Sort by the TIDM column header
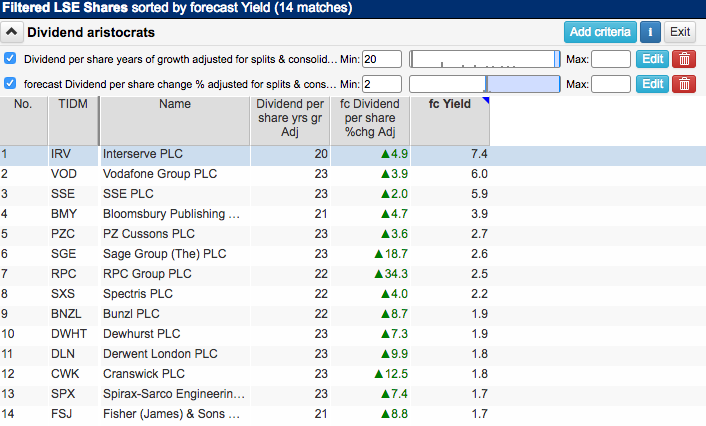706x426 pixels. tap(73, 121)
